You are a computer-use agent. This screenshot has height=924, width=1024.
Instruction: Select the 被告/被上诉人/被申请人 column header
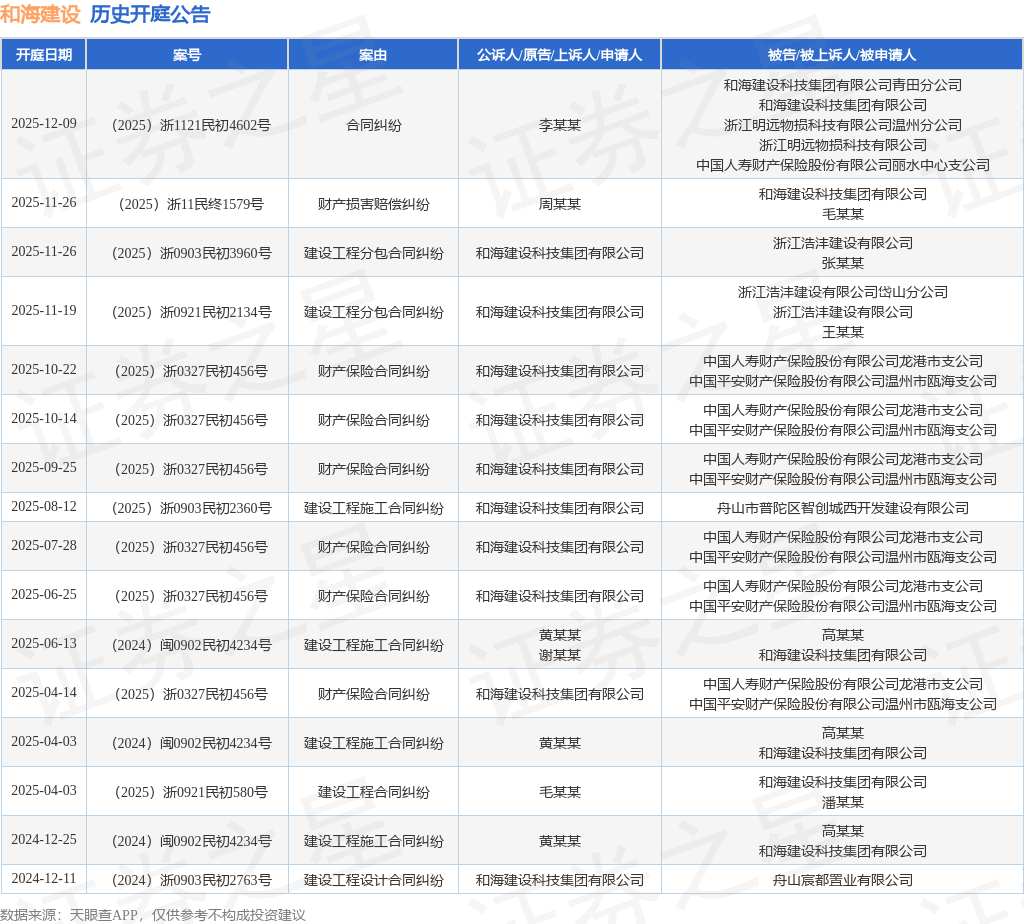click(x=842, y=55)
